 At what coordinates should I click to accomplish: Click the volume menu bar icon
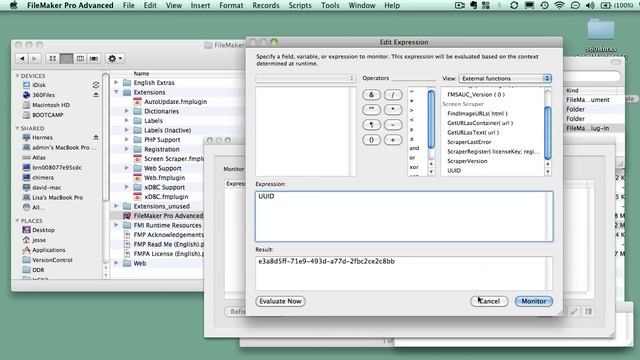(590, 5)
